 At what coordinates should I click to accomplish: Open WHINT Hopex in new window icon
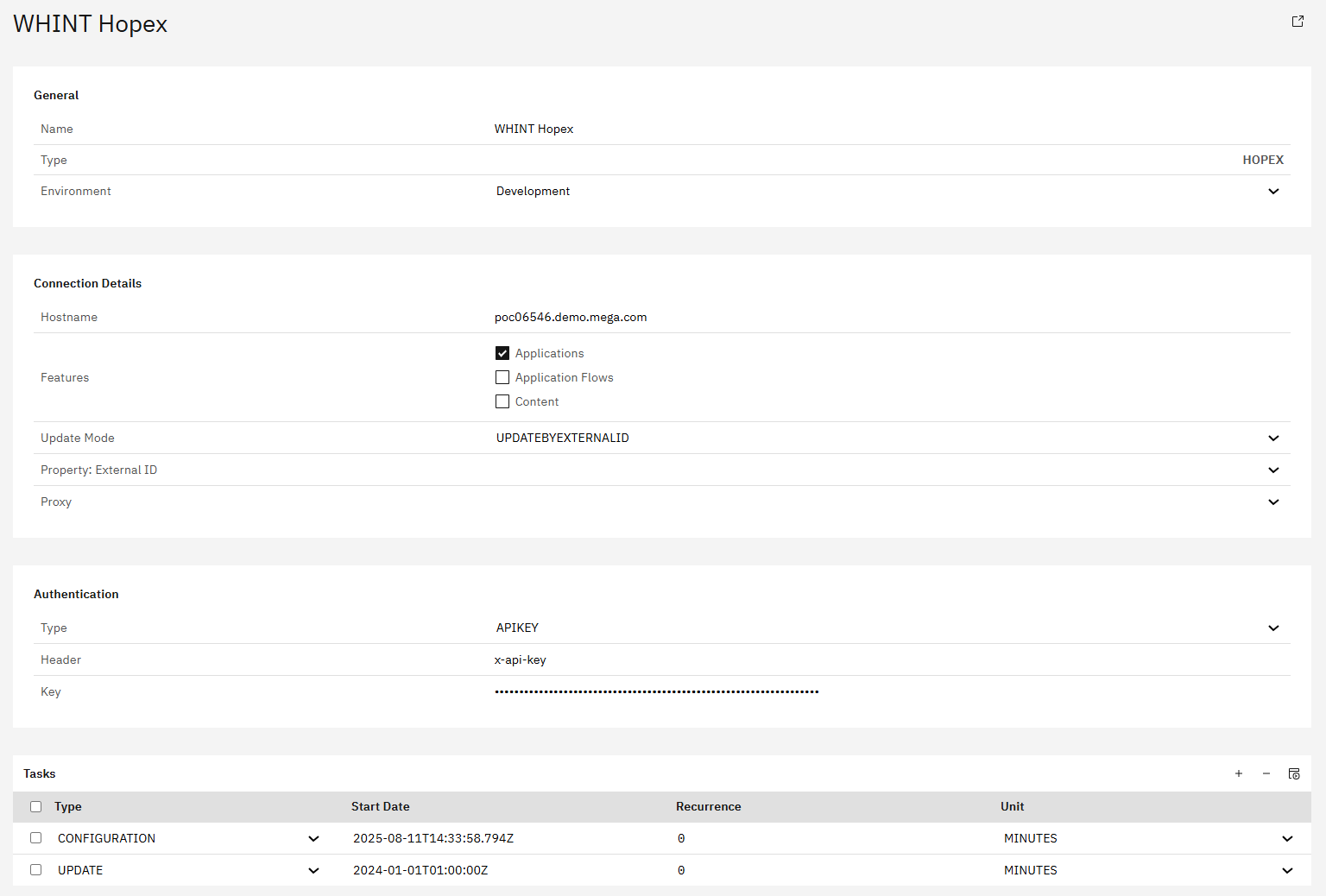click(1298, 22)
